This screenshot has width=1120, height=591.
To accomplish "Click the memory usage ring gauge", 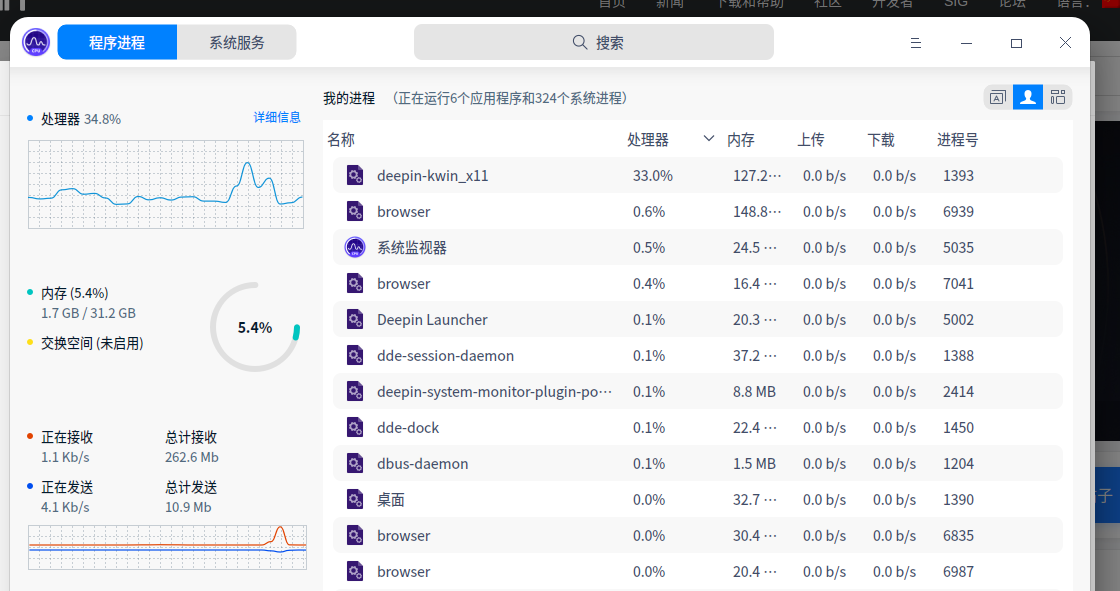I will [255, 327].
